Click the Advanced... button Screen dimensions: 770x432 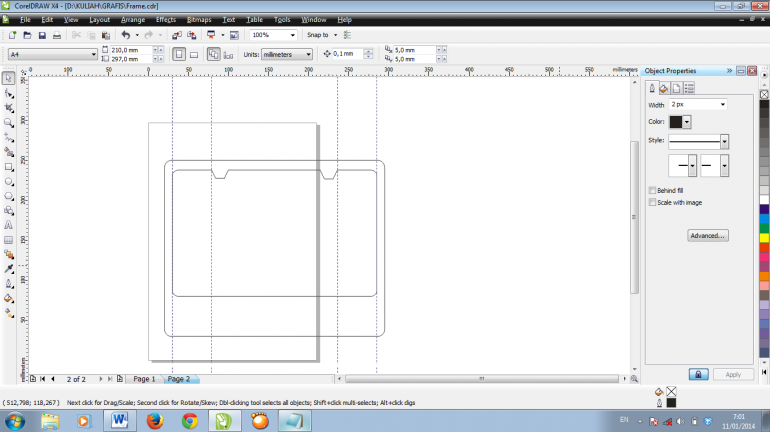point(708,236)
